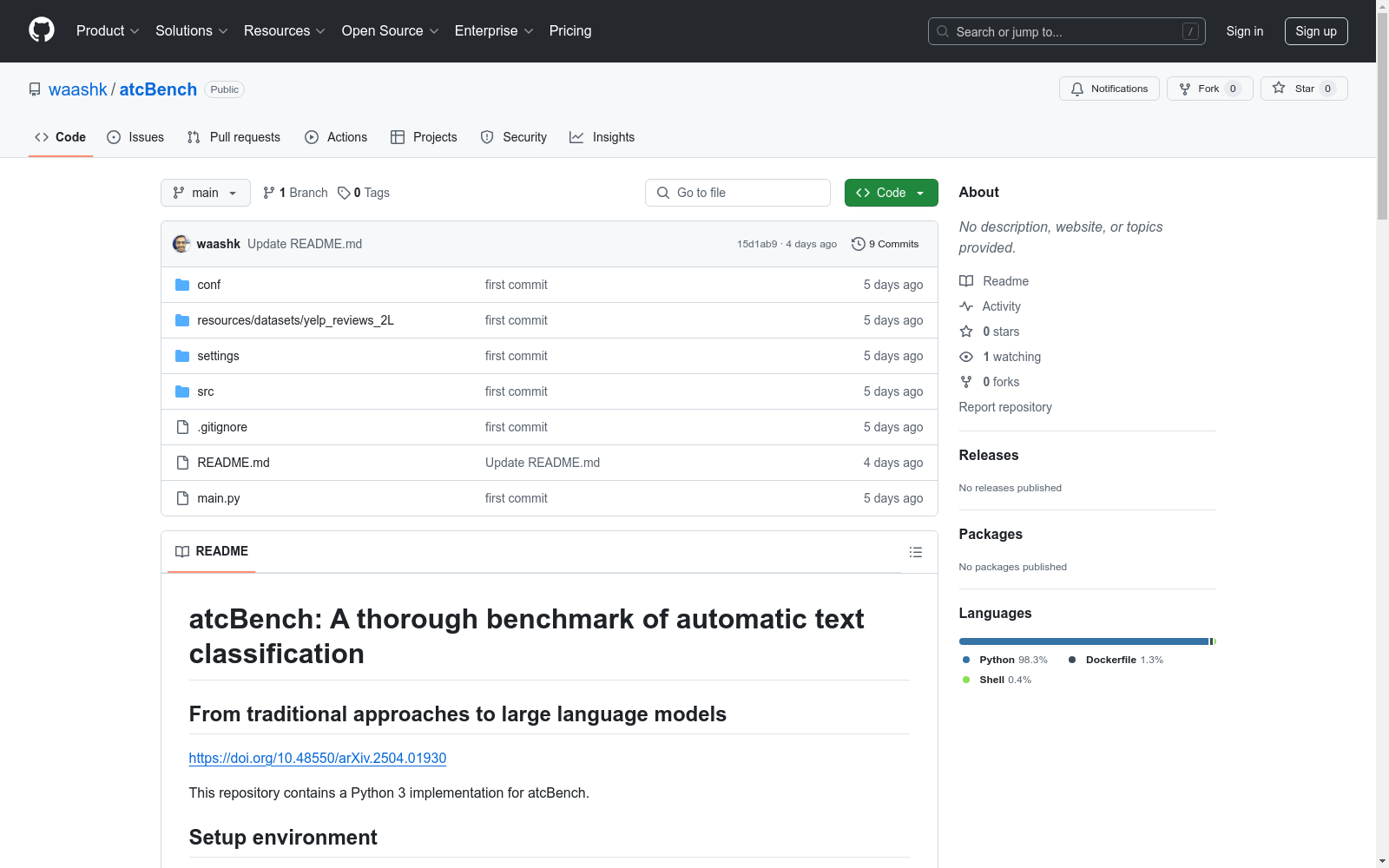Fork the atcBench repository

click(x=1210, y=89)
